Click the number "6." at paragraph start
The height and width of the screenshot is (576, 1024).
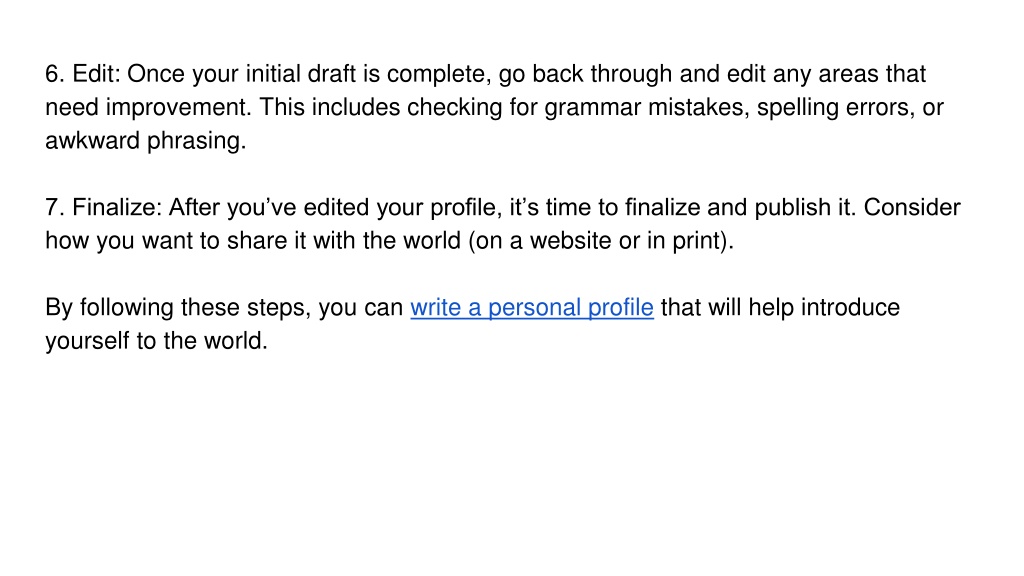55,74
